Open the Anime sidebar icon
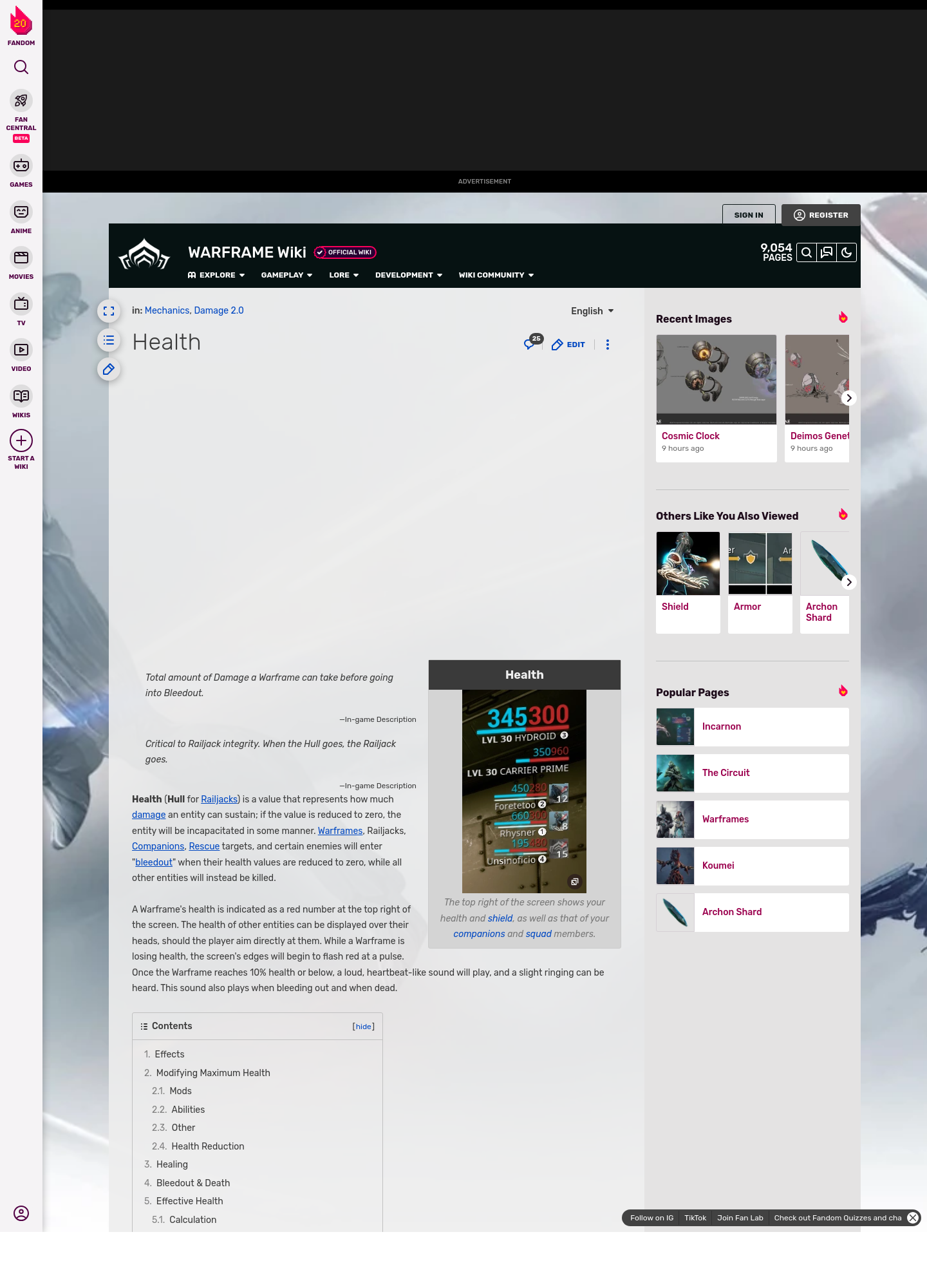The width and height of the screenshot is (927, 1288). (x=21, y=212)
